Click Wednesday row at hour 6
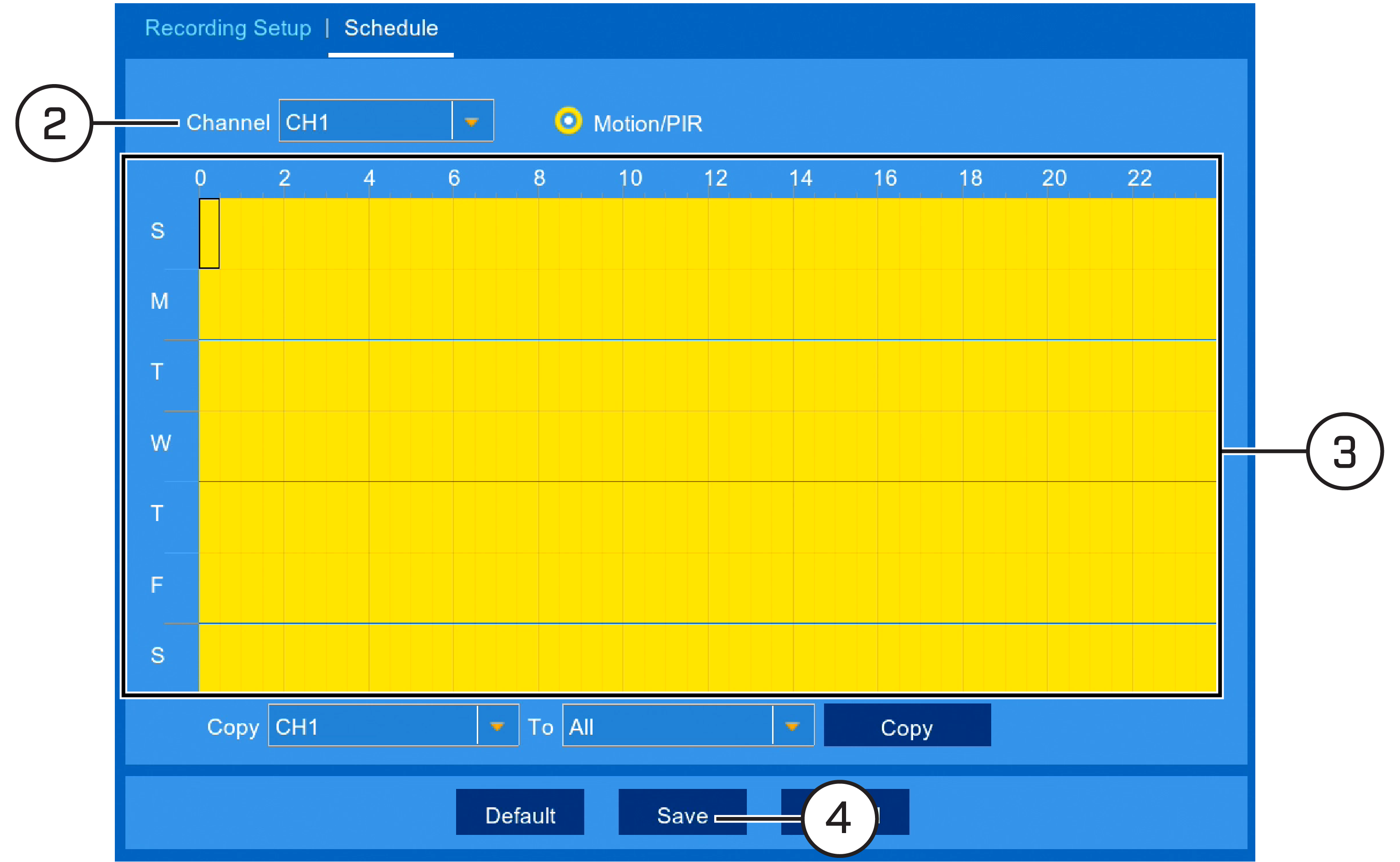This screenshot has width=1400, height=862. pyautogui.click(x=464, y=447)
